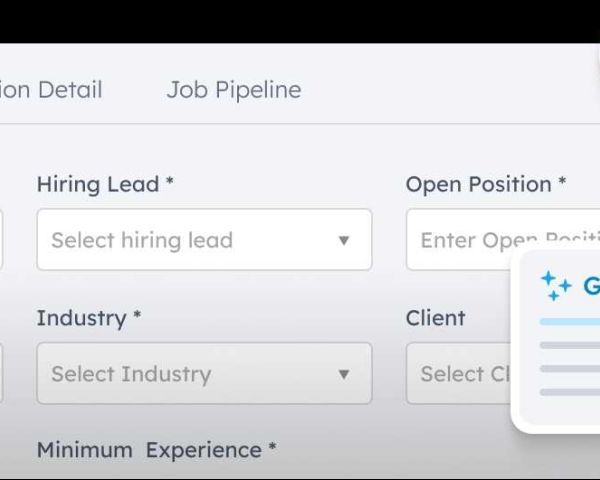
Task: Open the partially visible Detail tab
Action: tap(51, 90)
